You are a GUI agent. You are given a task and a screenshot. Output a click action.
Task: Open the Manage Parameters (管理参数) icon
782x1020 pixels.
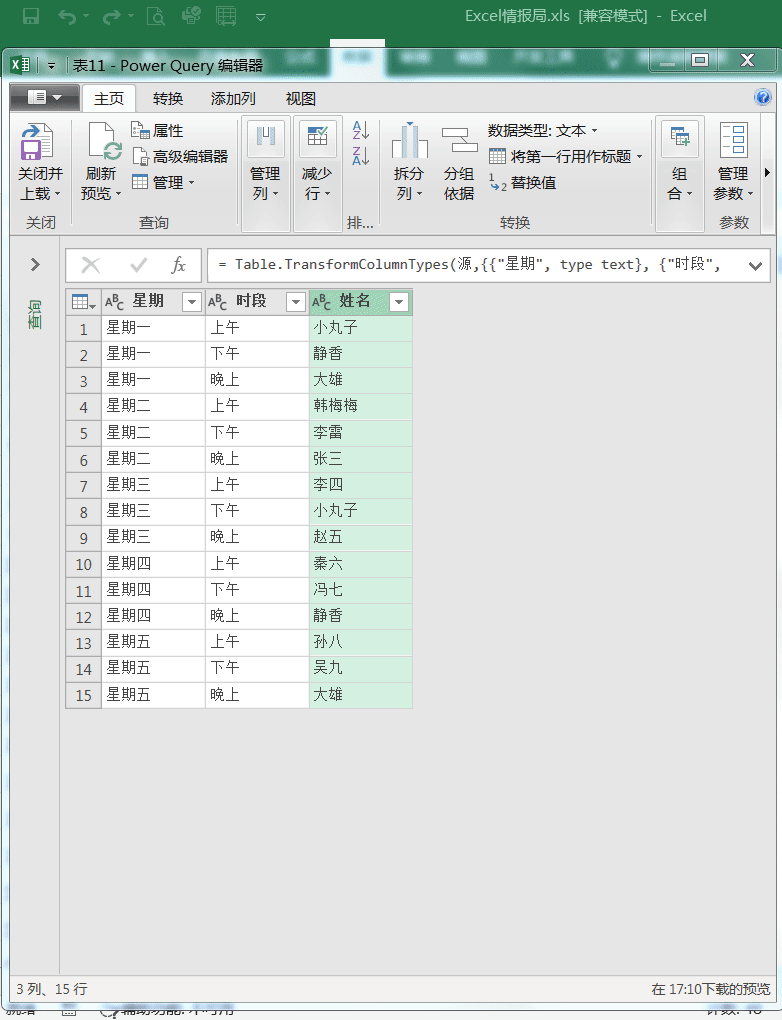(733, 142)
